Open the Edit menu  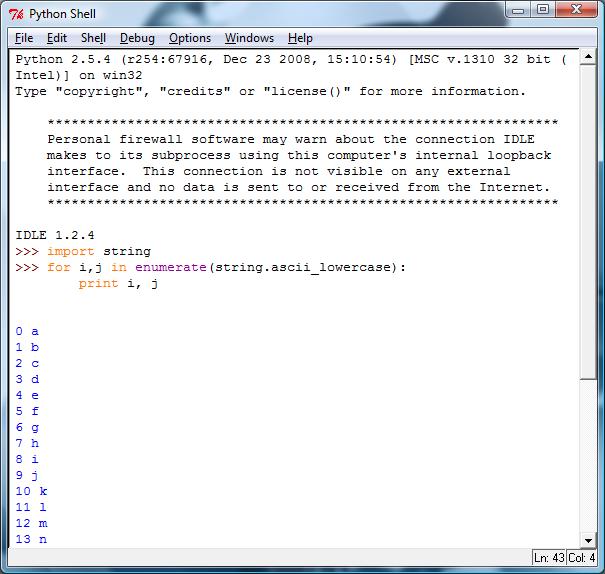point(57,38)
